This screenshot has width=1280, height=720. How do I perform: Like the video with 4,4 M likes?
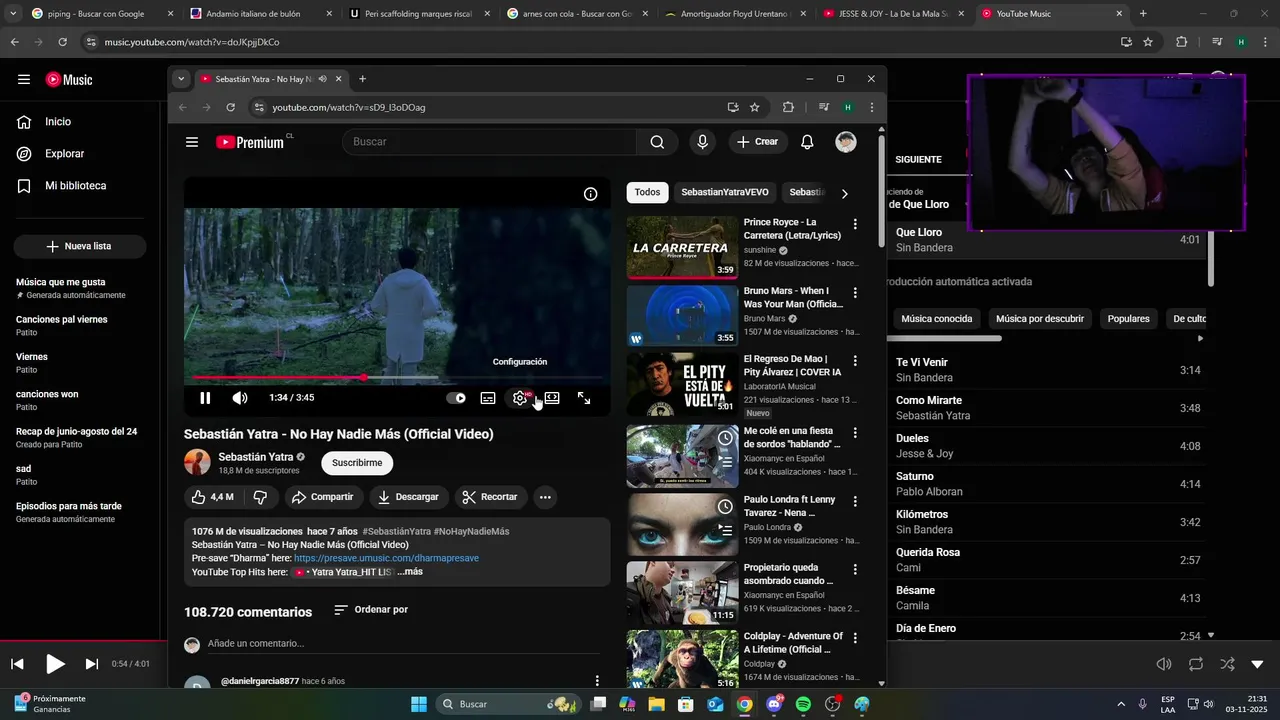[x=212, y=497]
